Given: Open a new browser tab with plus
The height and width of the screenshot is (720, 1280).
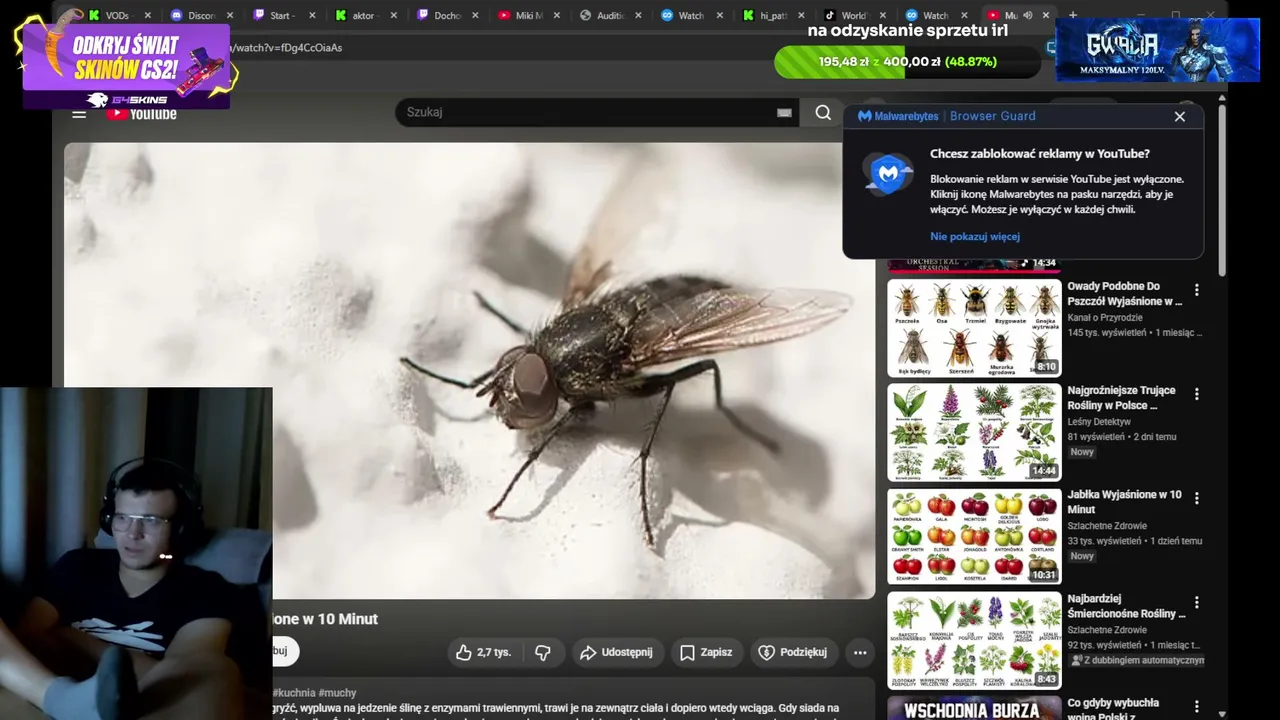Looking at the screenshot, I should tap(1073, 15).
